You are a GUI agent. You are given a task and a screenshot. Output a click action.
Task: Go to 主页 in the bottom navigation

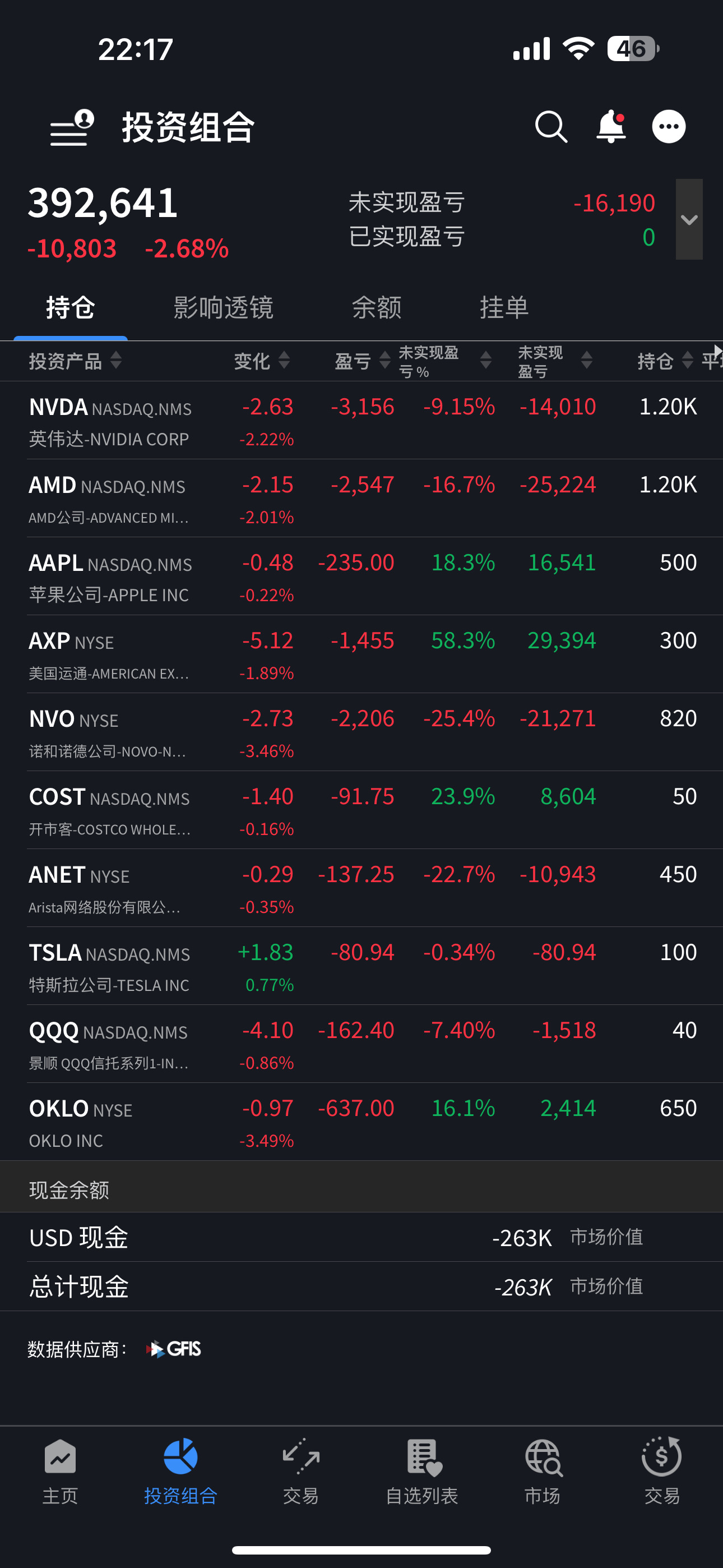61,1470
